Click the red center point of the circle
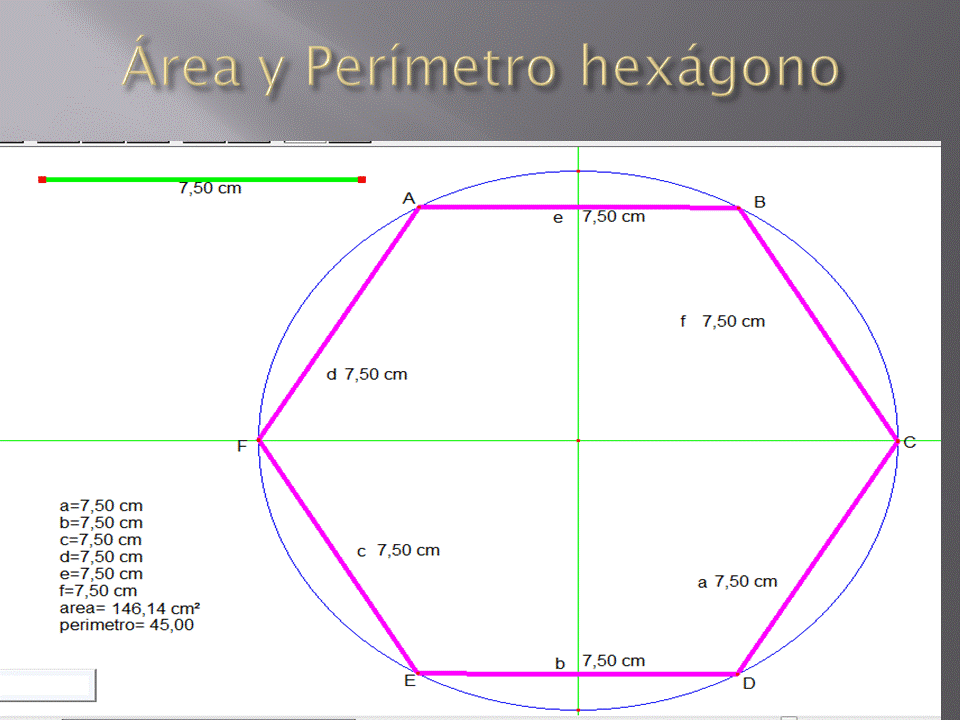Viewport: 960px width, 720px height. (x=578, y=440)
